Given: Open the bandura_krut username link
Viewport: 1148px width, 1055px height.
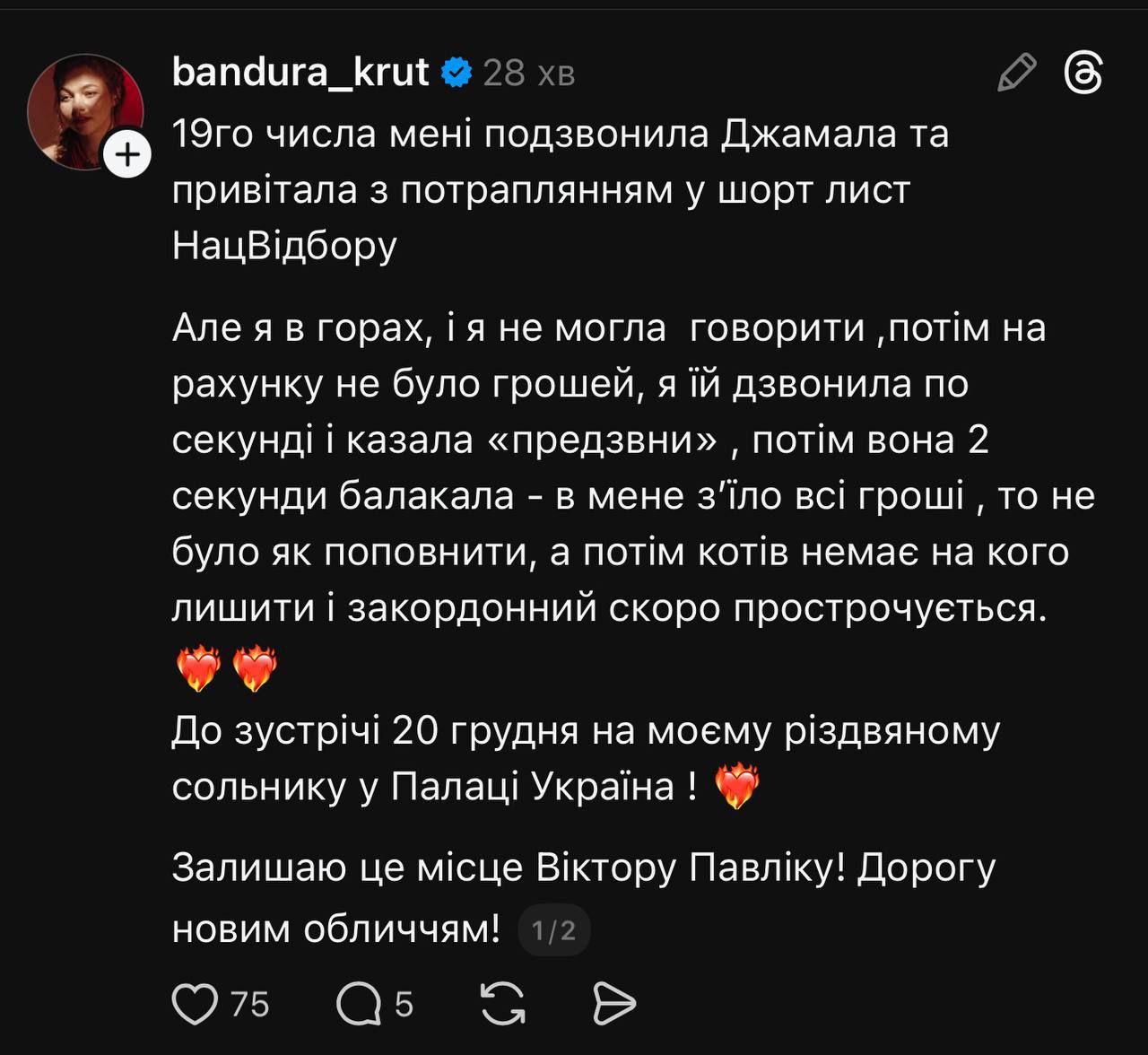Looking at the screenshot, I should [300, 72].
